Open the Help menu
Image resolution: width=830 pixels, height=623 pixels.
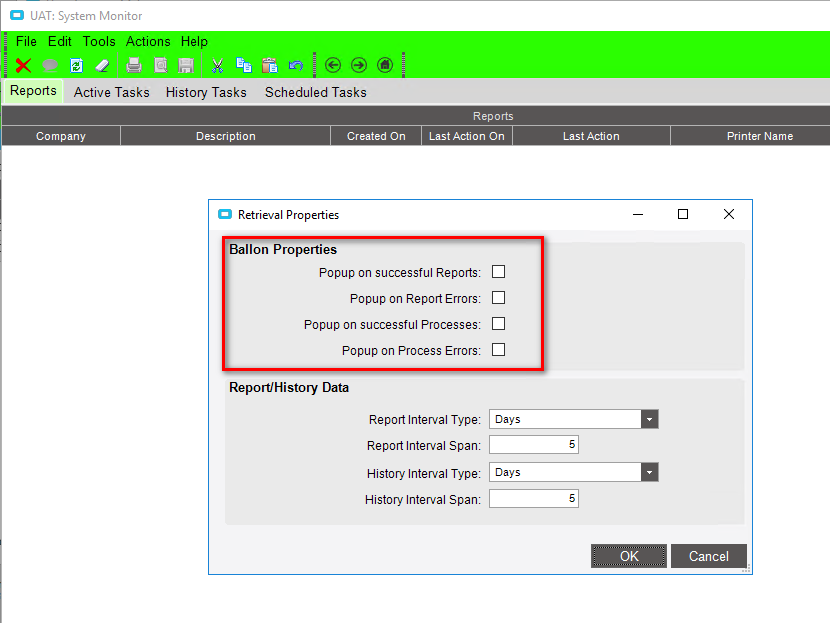(x=194, y=41)
